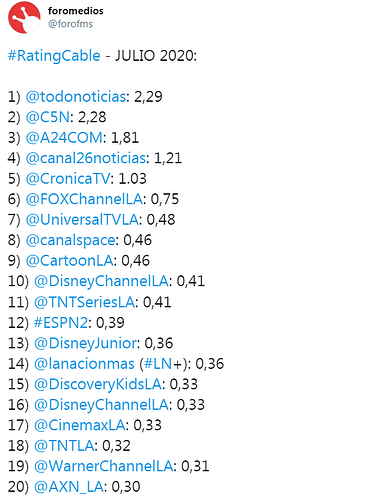Open the @forofms handle link
This screenshot has width=386, height=500.
[x=70, y=24]
